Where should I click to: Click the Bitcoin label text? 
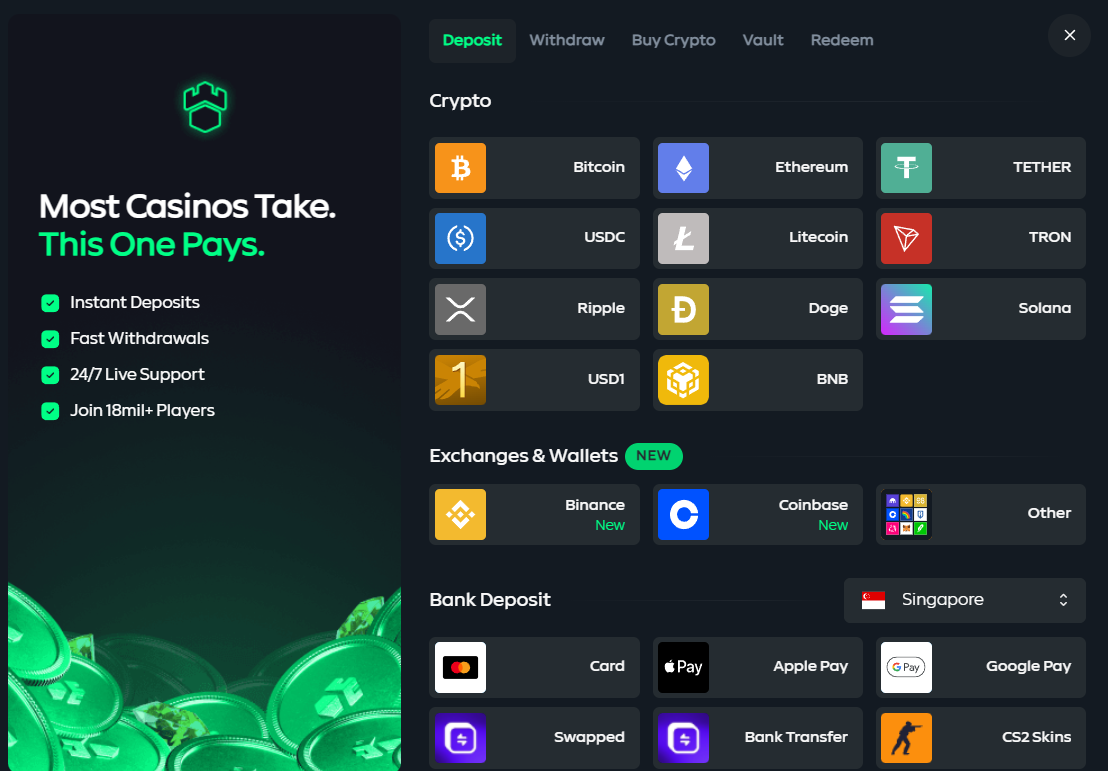click(599, 167)
